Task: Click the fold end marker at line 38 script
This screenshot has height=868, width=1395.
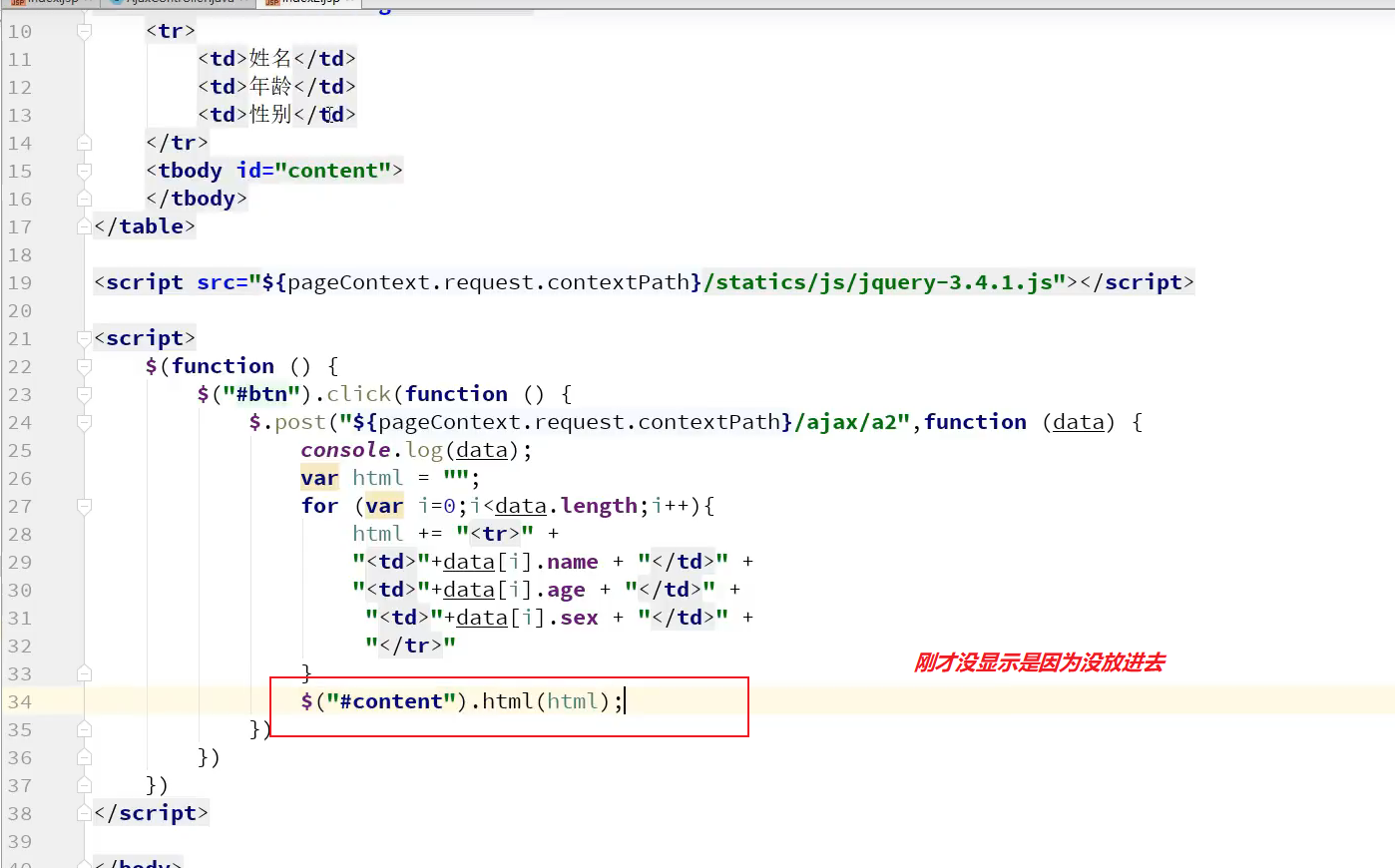Action: 84,813
